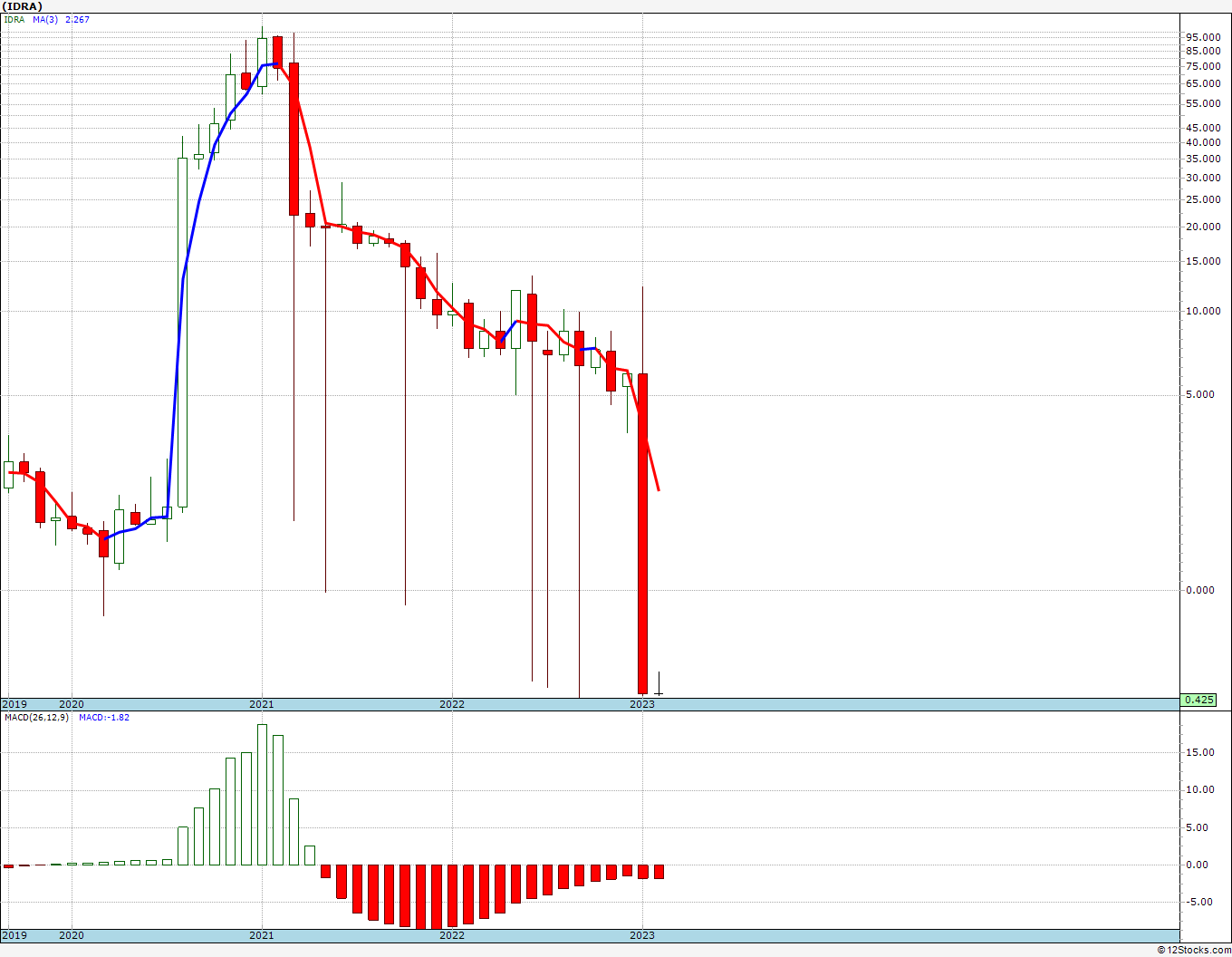Click the 55.000 price axis label
Image resolution: width=1232 pixels, height=957 pixels.
[1205, 104]
